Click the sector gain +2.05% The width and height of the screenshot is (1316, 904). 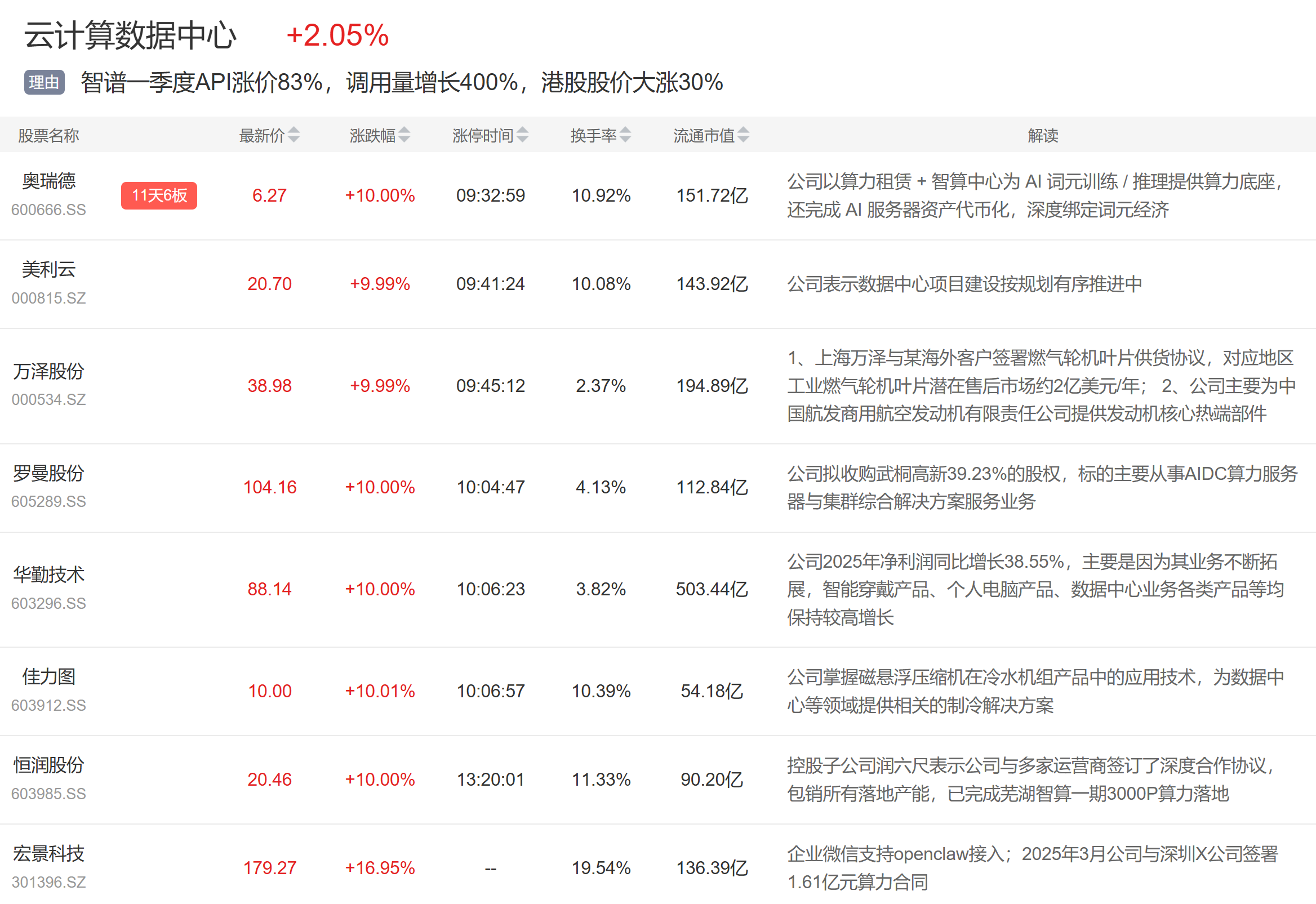coord(337,35)
